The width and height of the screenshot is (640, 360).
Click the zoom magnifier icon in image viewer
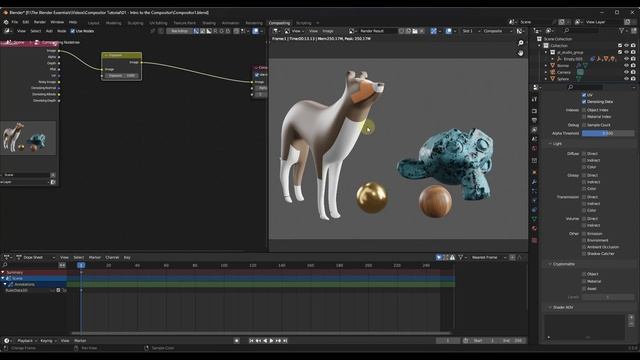[x=520, y=43]
